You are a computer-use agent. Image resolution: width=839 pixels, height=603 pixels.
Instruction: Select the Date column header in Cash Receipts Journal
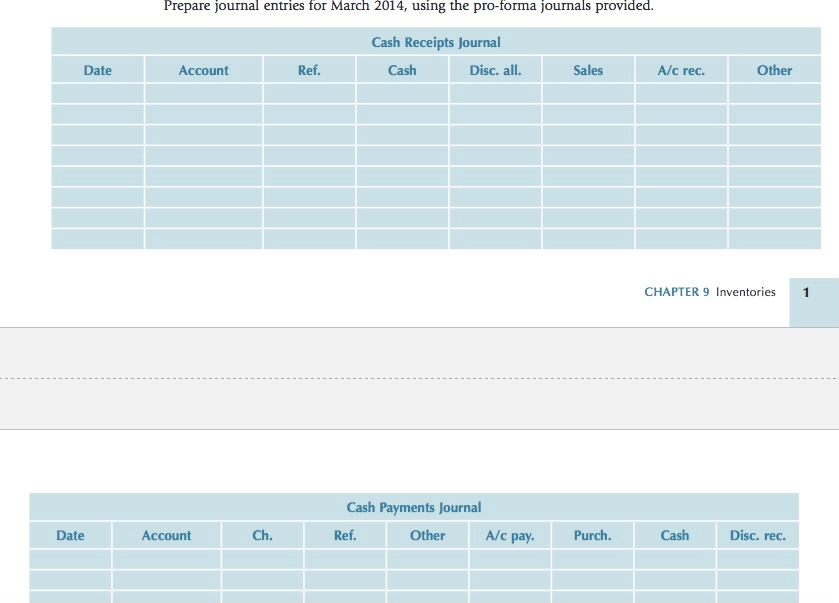[x=97, y=70]
